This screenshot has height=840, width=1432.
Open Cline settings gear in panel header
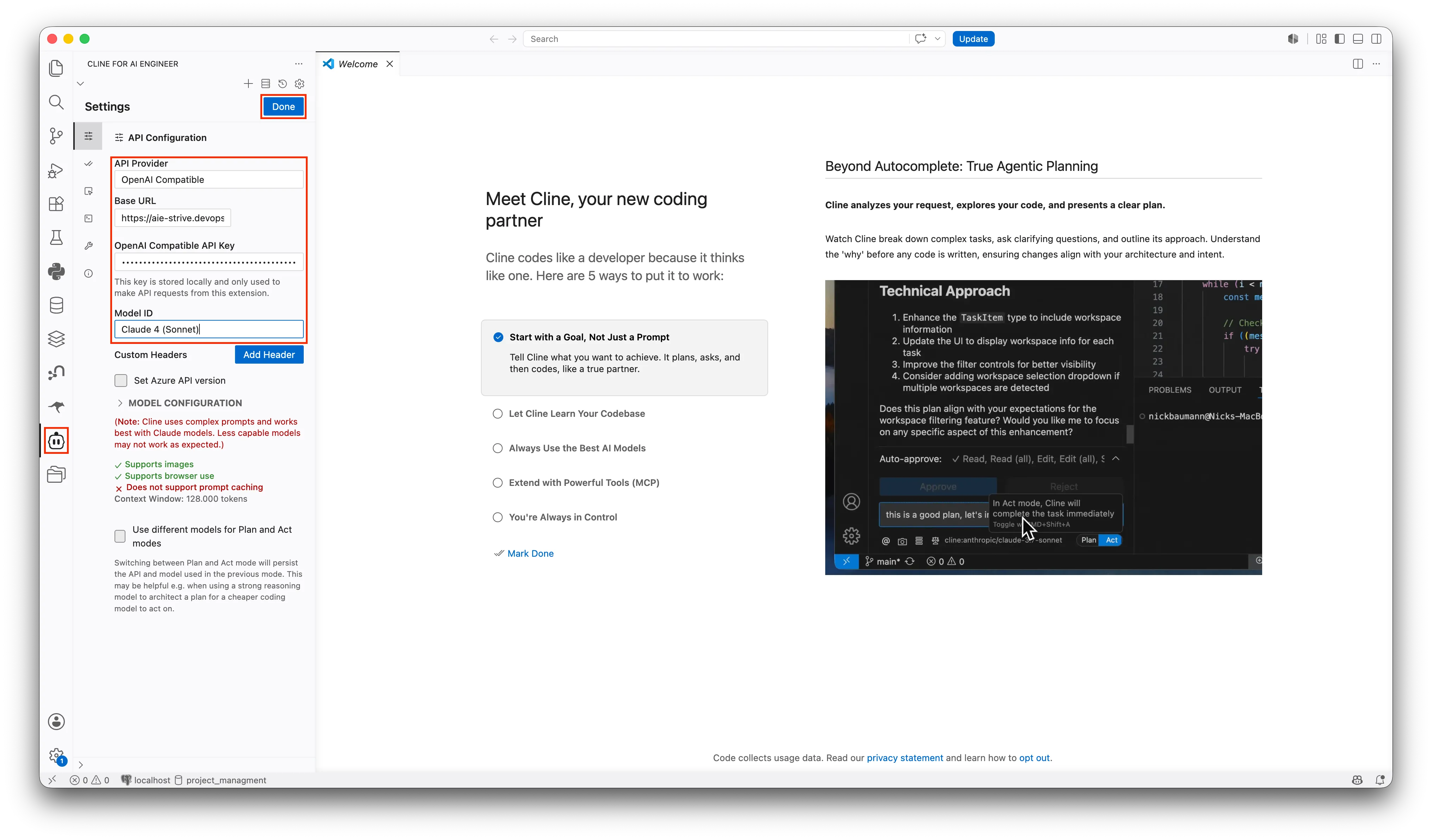click(x=300, y=84)
